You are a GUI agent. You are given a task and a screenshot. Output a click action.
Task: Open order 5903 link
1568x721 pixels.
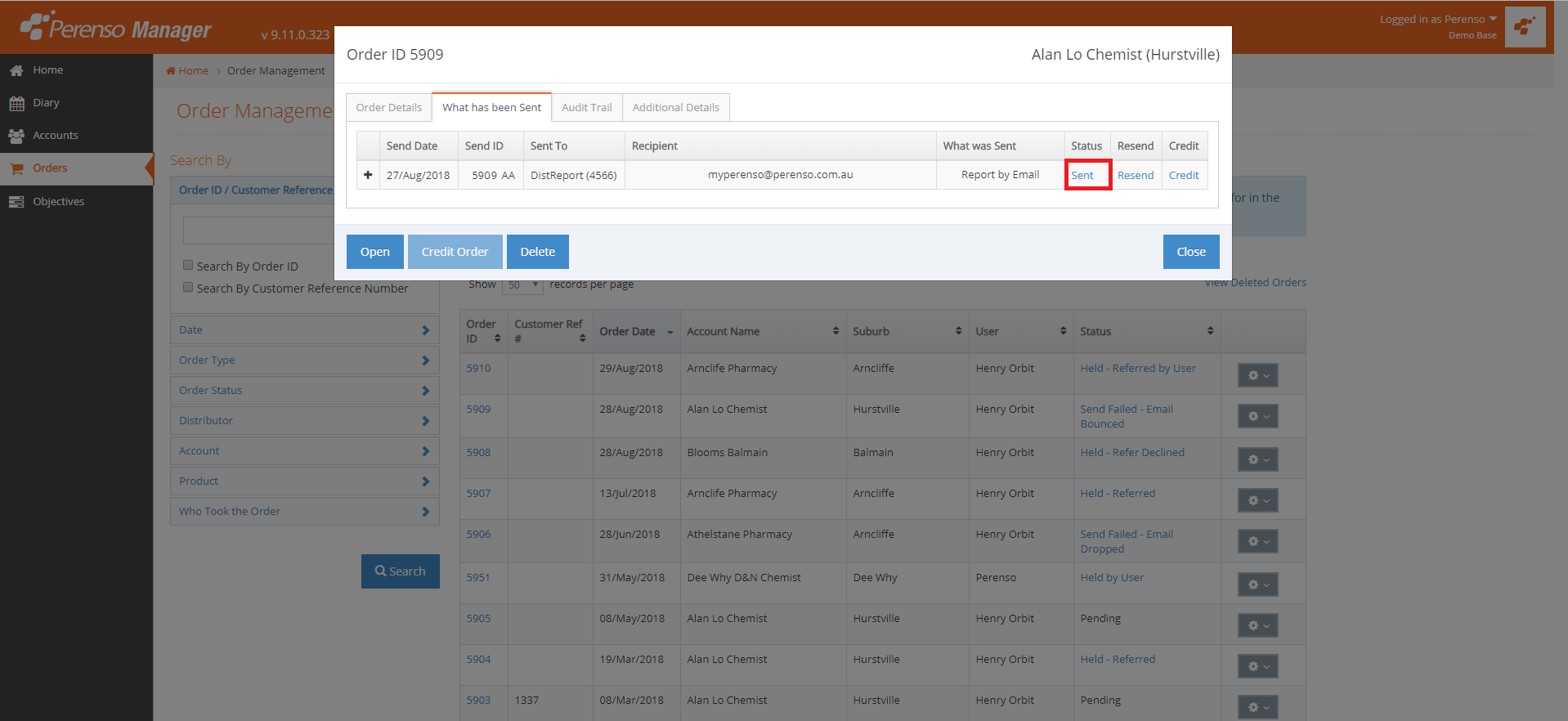pyautogui.click(x=479, y=701)
